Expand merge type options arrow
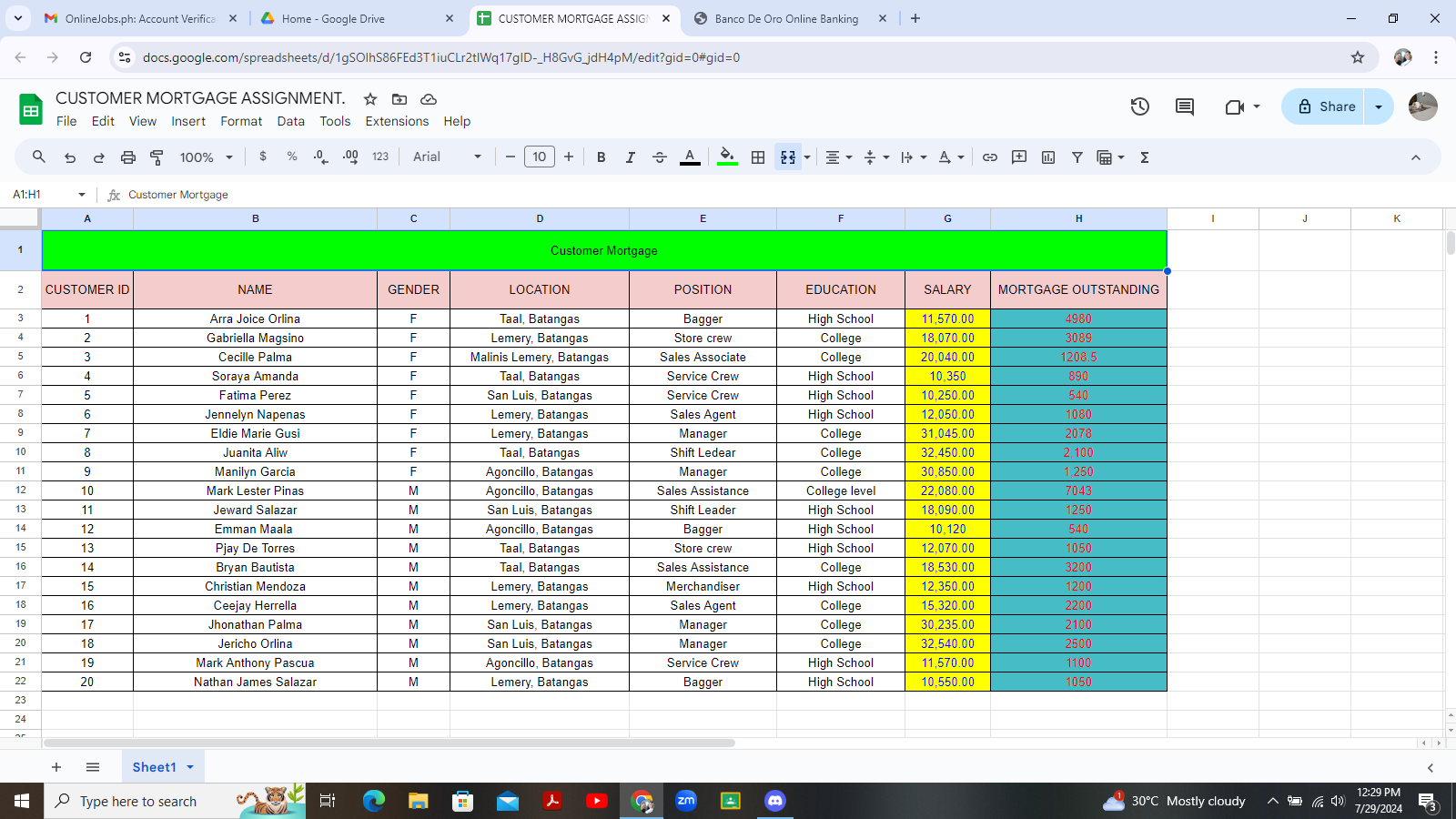The image size is (1456, 819). click(807, 157)
